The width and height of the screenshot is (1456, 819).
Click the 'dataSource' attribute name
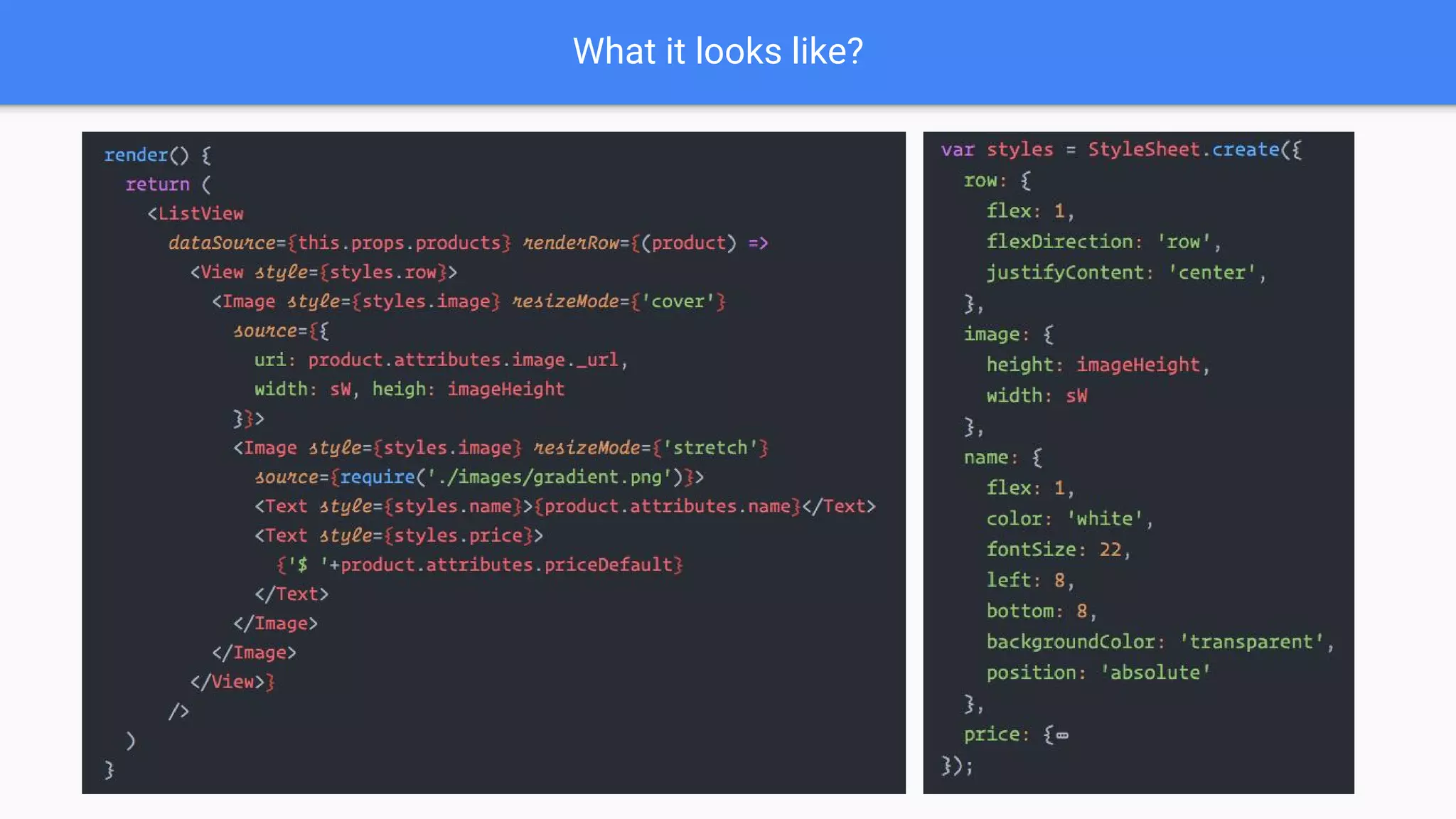tap(222, 243)
